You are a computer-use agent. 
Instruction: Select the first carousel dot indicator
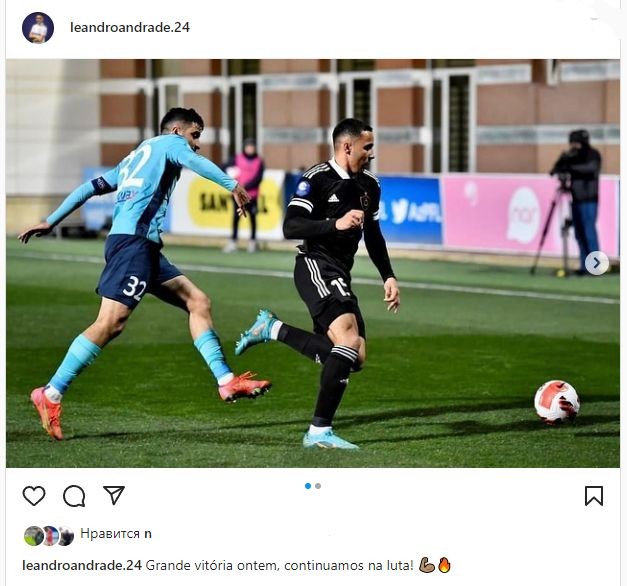[308, 486]
